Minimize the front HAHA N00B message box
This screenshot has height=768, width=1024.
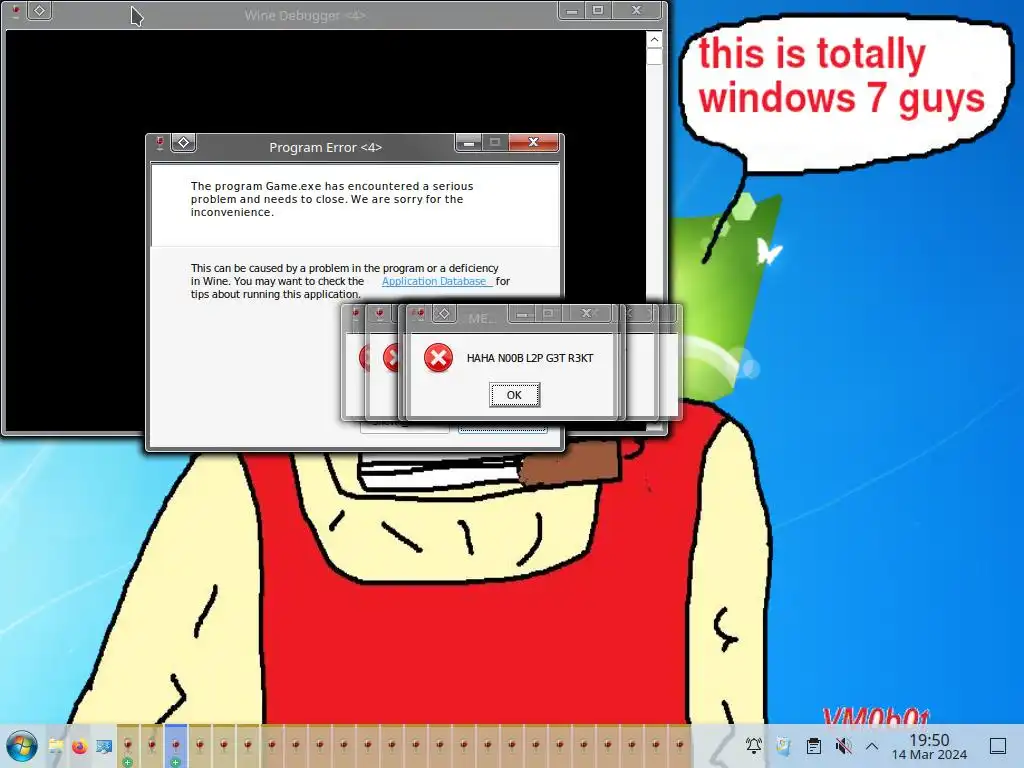pyautogui.click(x=521, y=314)
